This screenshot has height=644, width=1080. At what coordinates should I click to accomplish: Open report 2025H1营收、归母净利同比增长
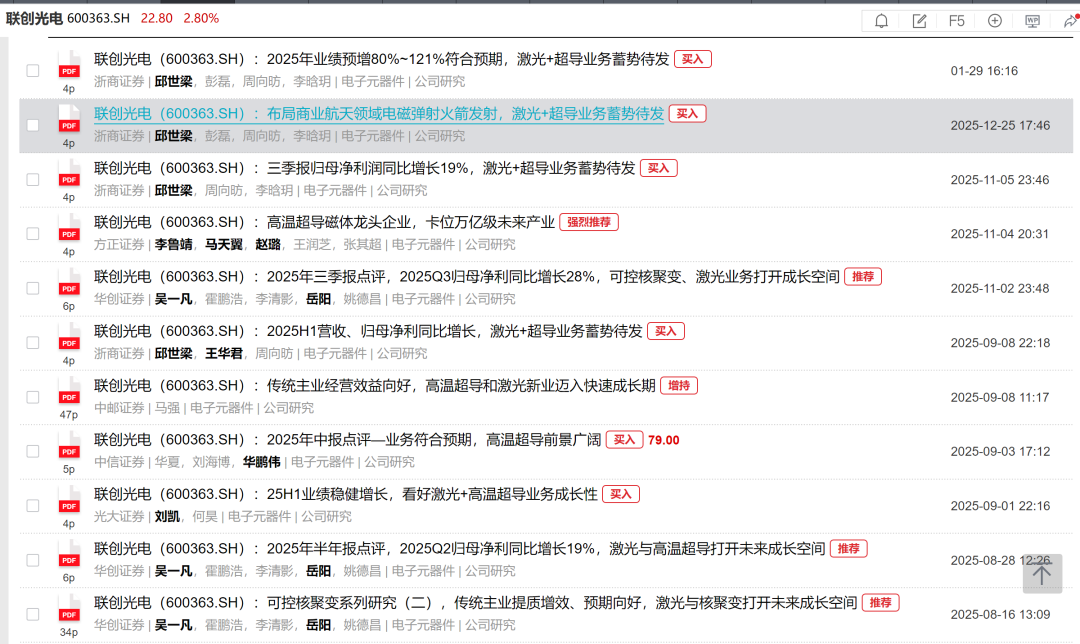368,331
